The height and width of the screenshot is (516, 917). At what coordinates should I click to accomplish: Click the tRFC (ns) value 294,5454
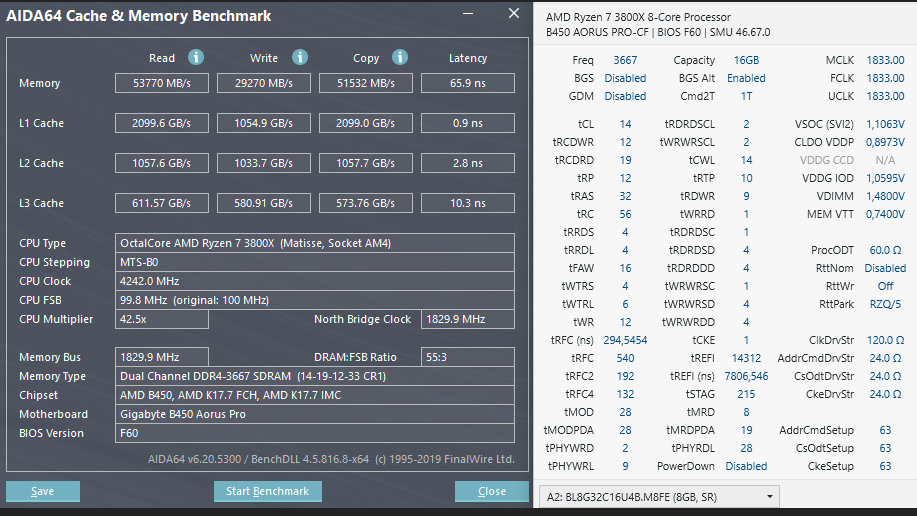tap(625, 340)
